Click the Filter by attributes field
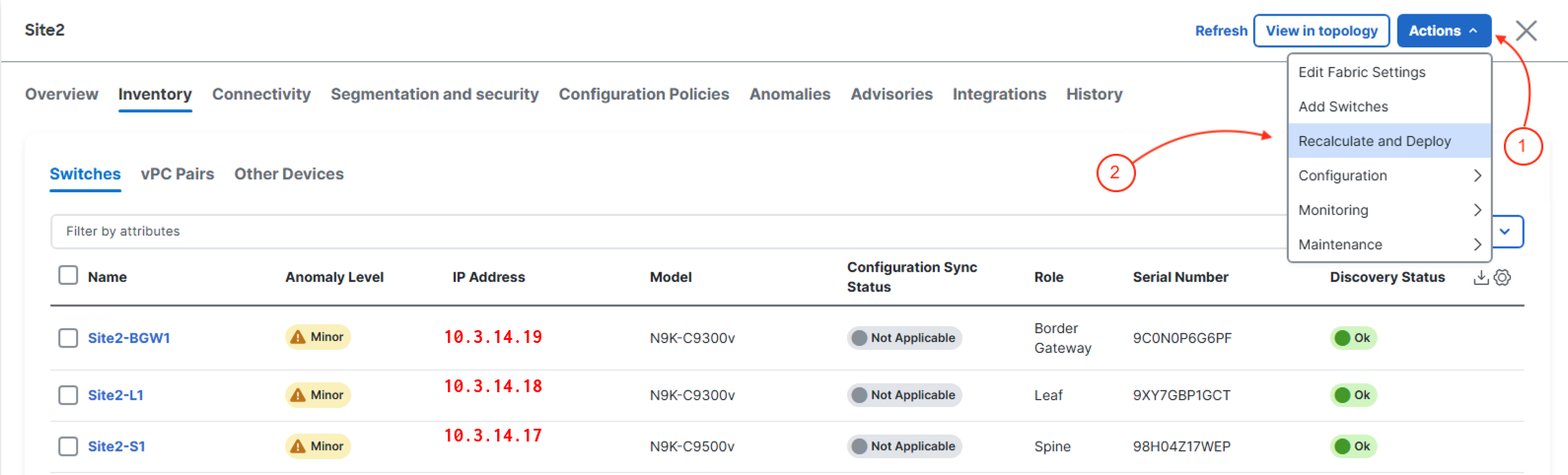1568x475 pixels. click(671, 232)
